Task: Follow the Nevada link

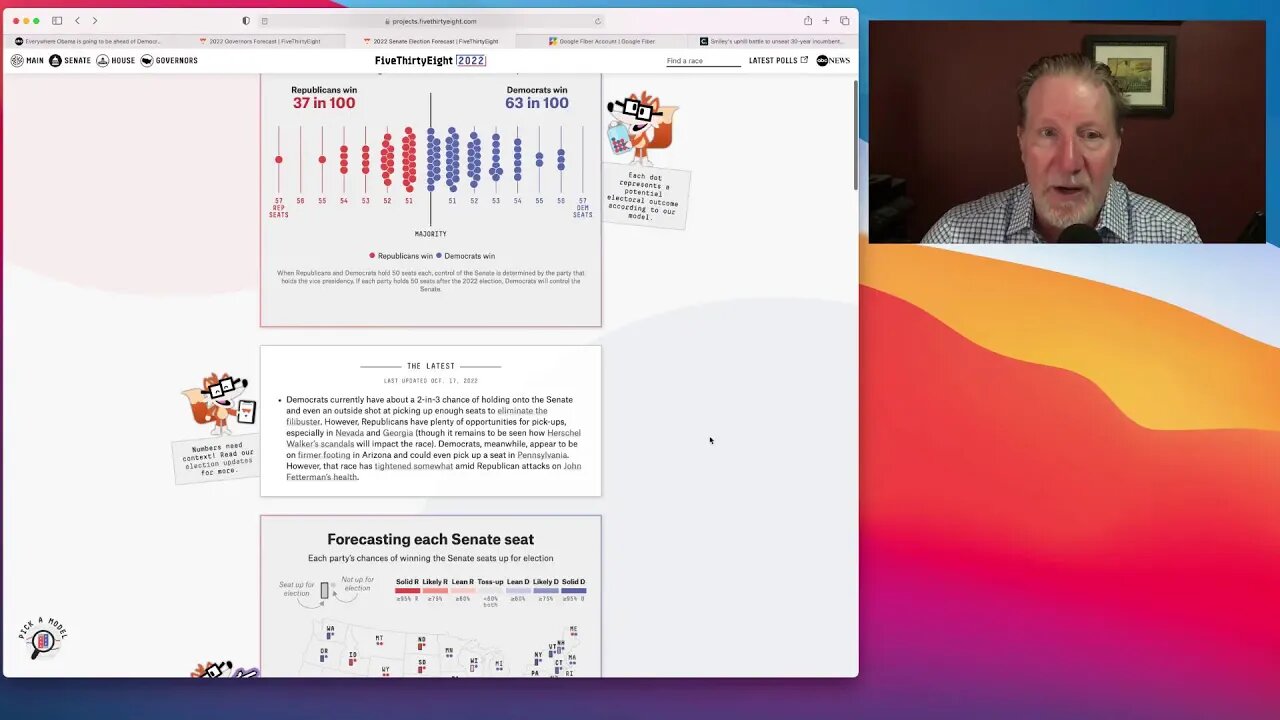Action: coord(349,433)
